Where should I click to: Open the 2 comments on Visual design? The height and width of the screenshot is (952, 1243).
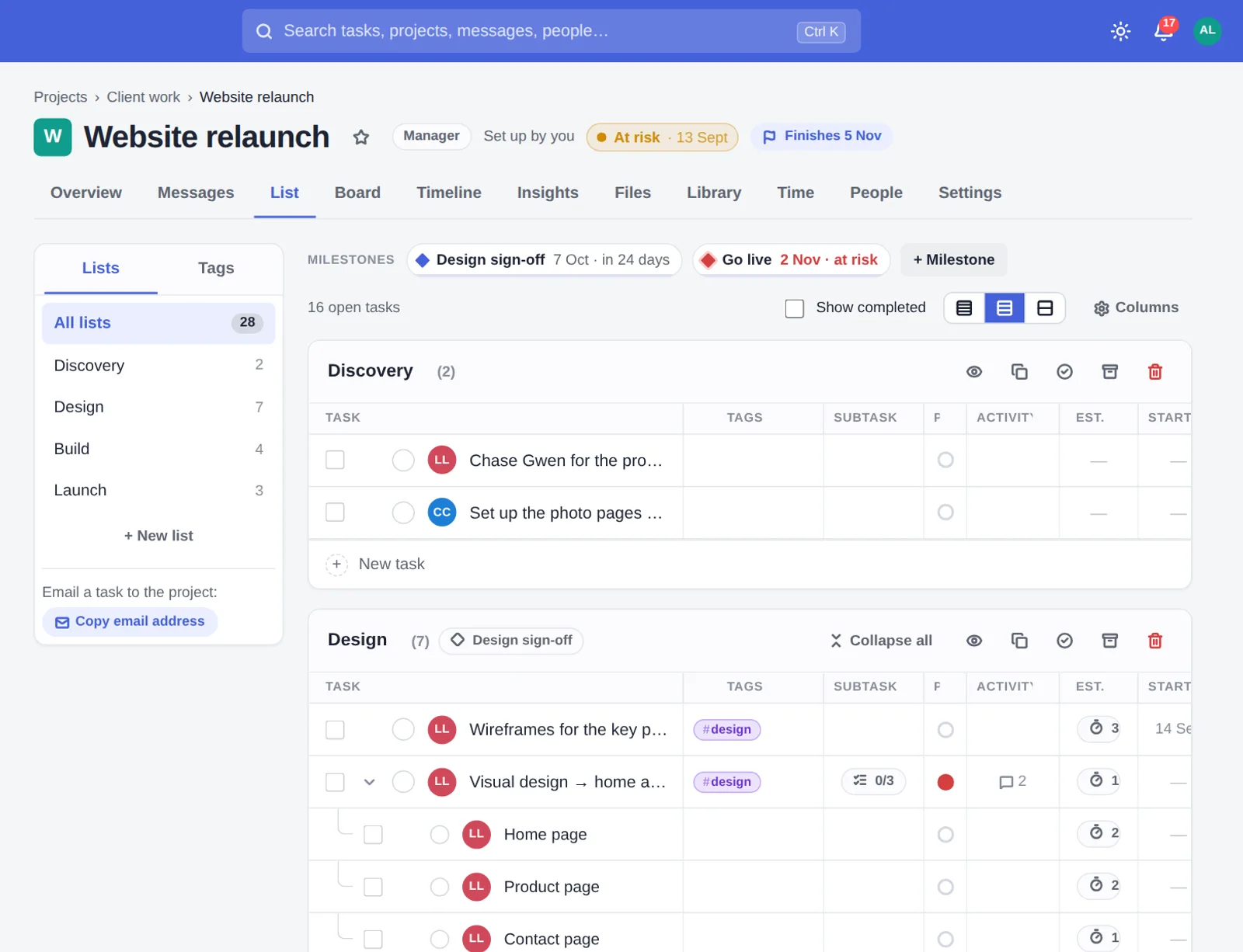1012,781
